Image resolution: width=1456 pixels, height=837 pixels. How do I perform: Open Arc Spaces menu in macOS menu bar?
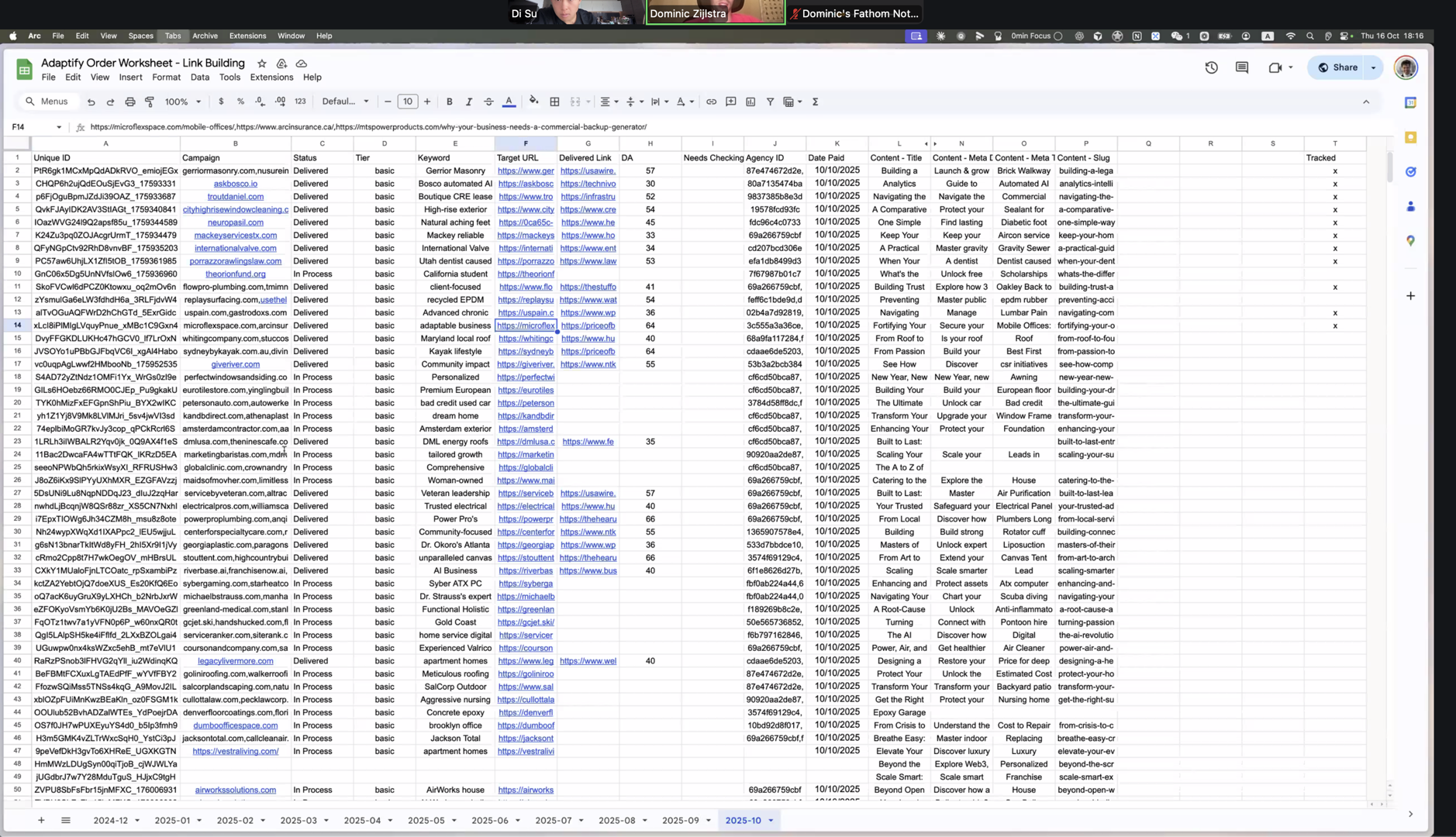140,36
